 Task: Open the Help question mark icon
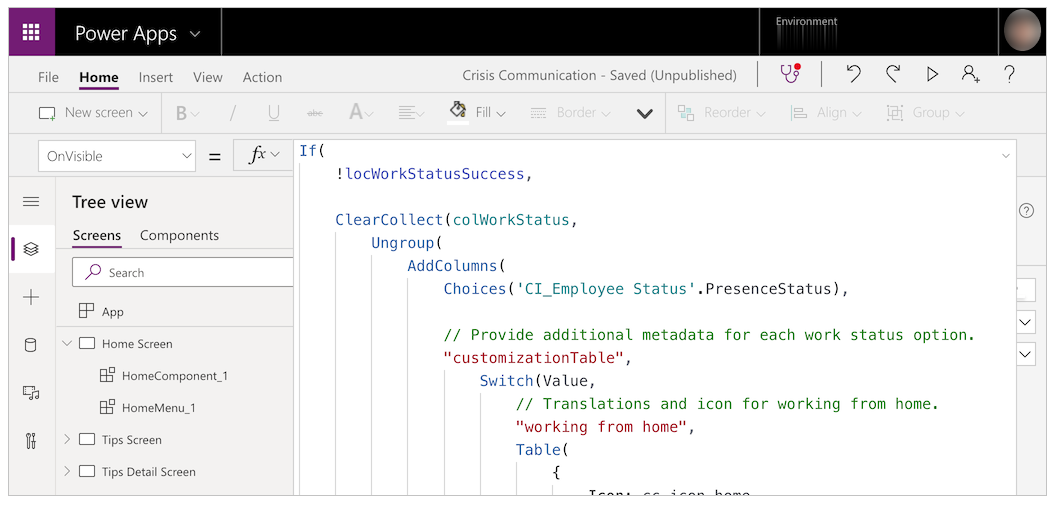coord(1009,75)
